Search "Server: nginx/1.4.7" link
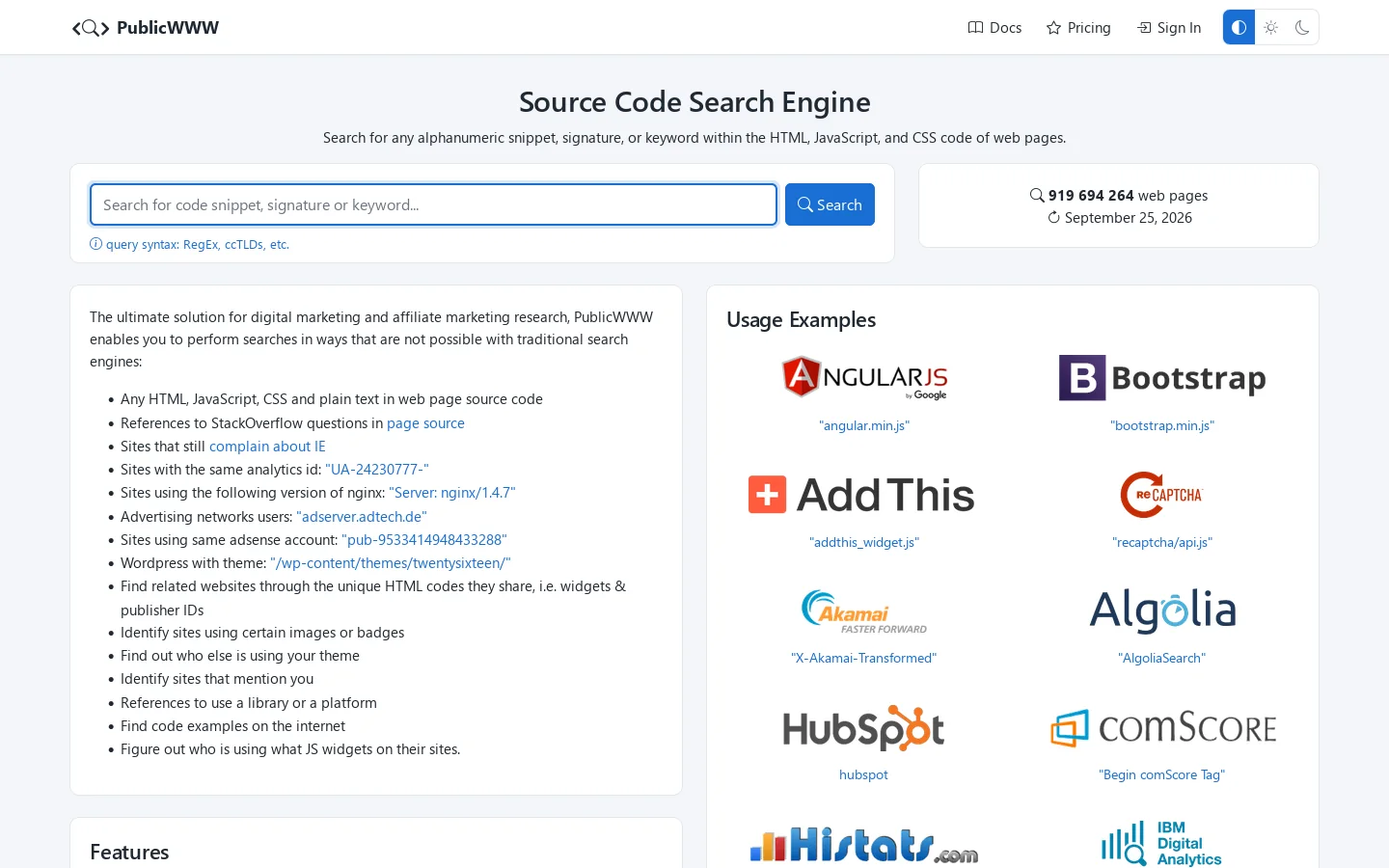1389x868 pixels. pos(452,493)
